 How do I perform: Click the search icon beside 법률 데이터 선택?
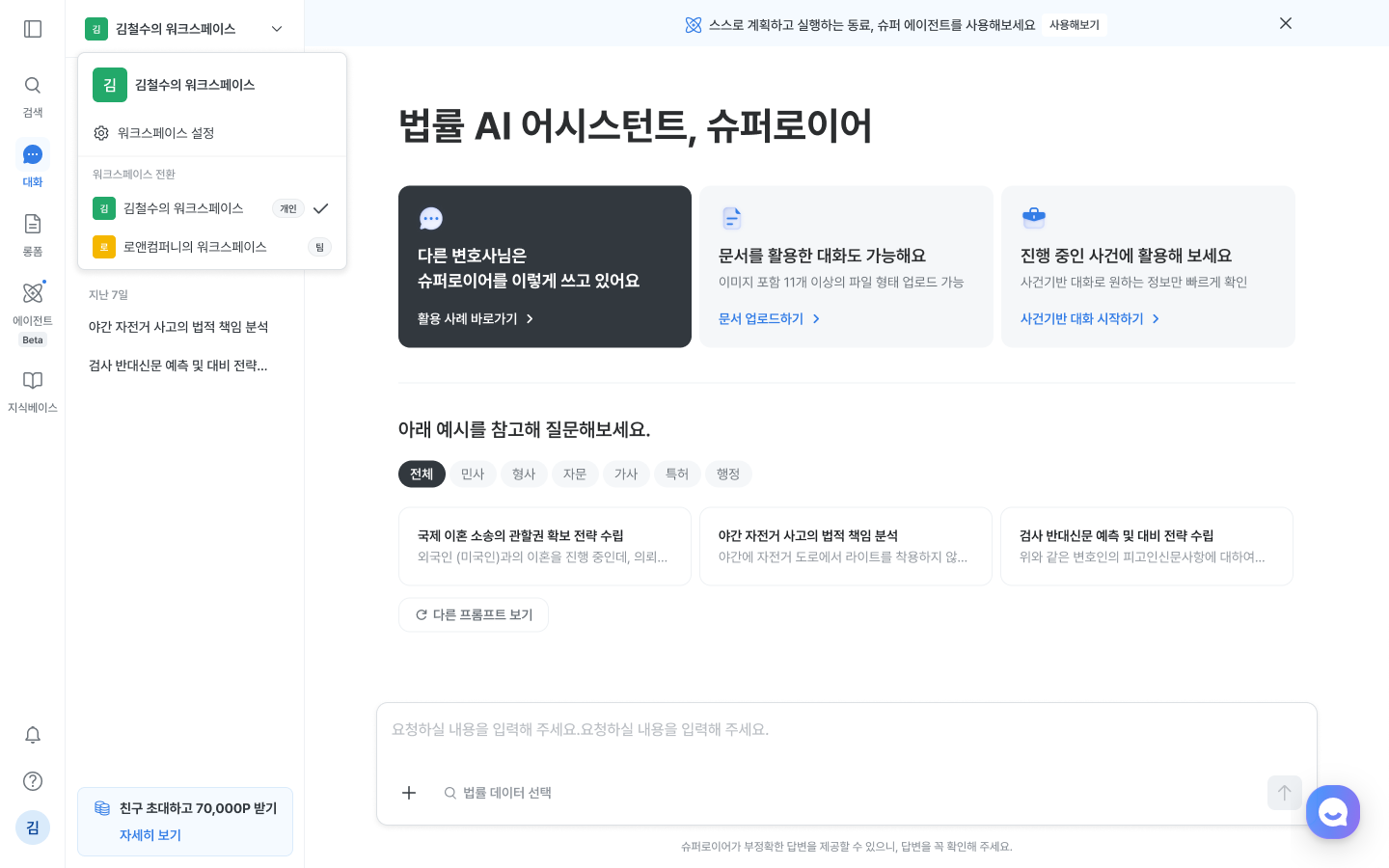[449, 793]
